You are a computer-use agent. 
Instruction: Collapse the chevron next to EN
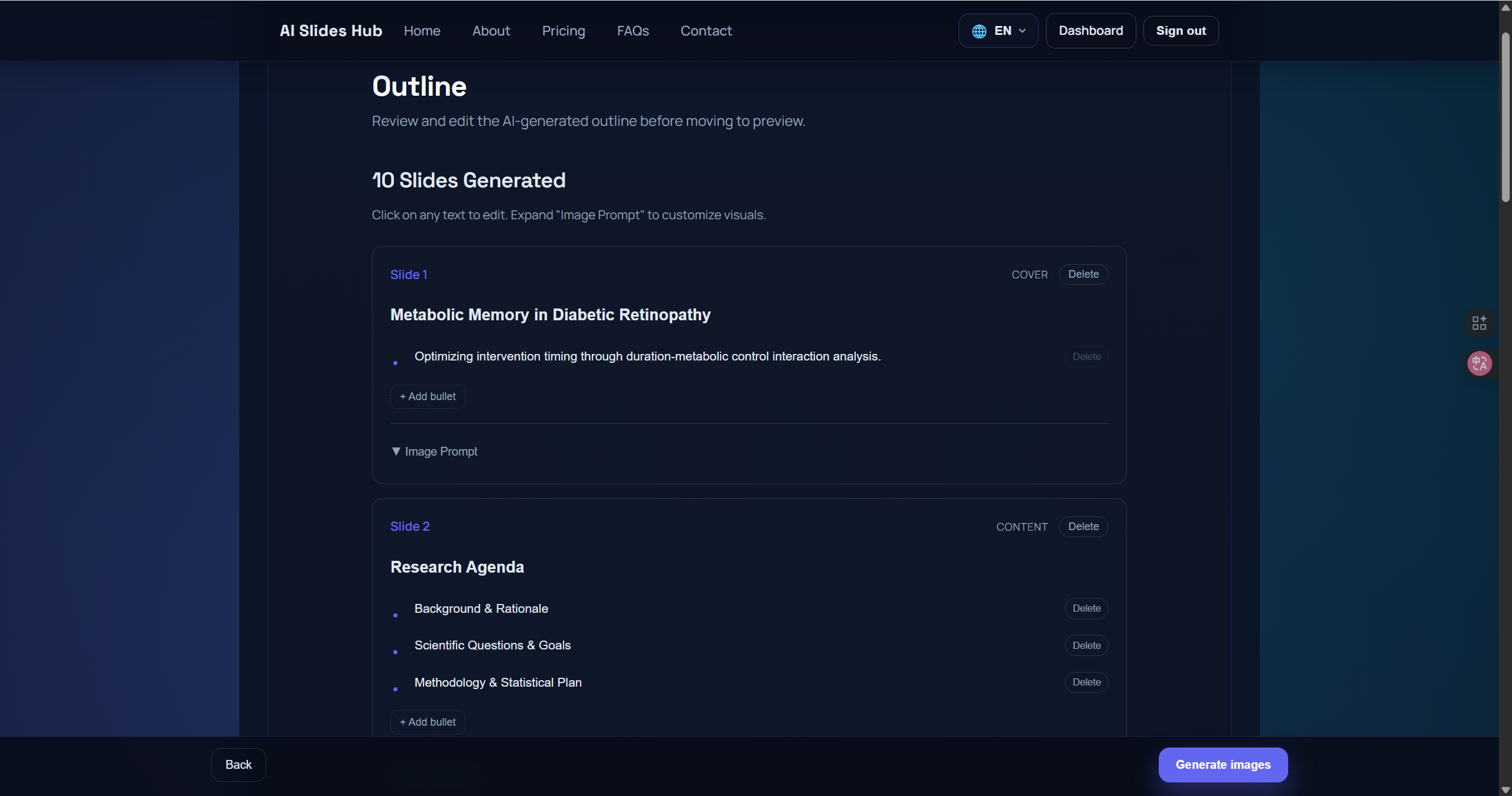[x=1022, y=31]
